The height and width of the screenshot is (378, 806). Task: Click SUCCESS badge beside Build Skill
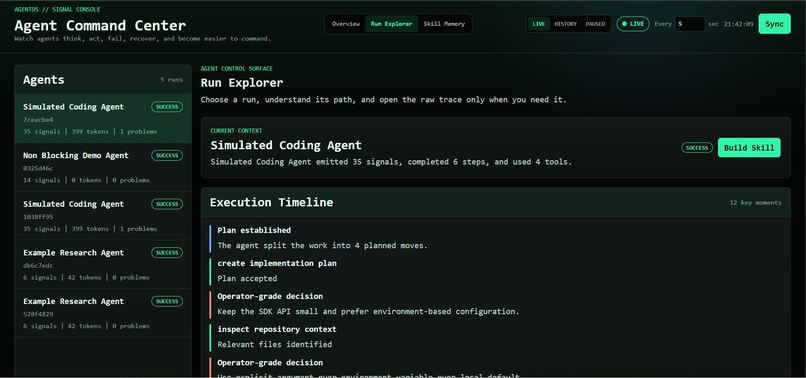(697, 148)
